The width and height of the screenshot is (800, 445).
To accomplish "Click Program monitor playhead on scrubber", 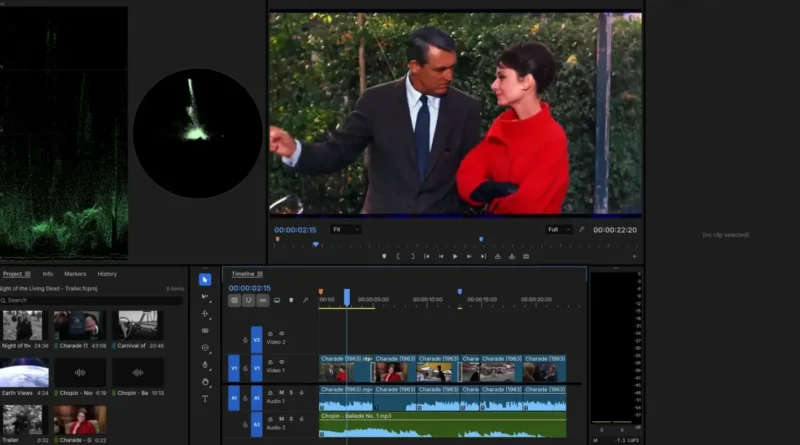I will [x=316, y=244].
